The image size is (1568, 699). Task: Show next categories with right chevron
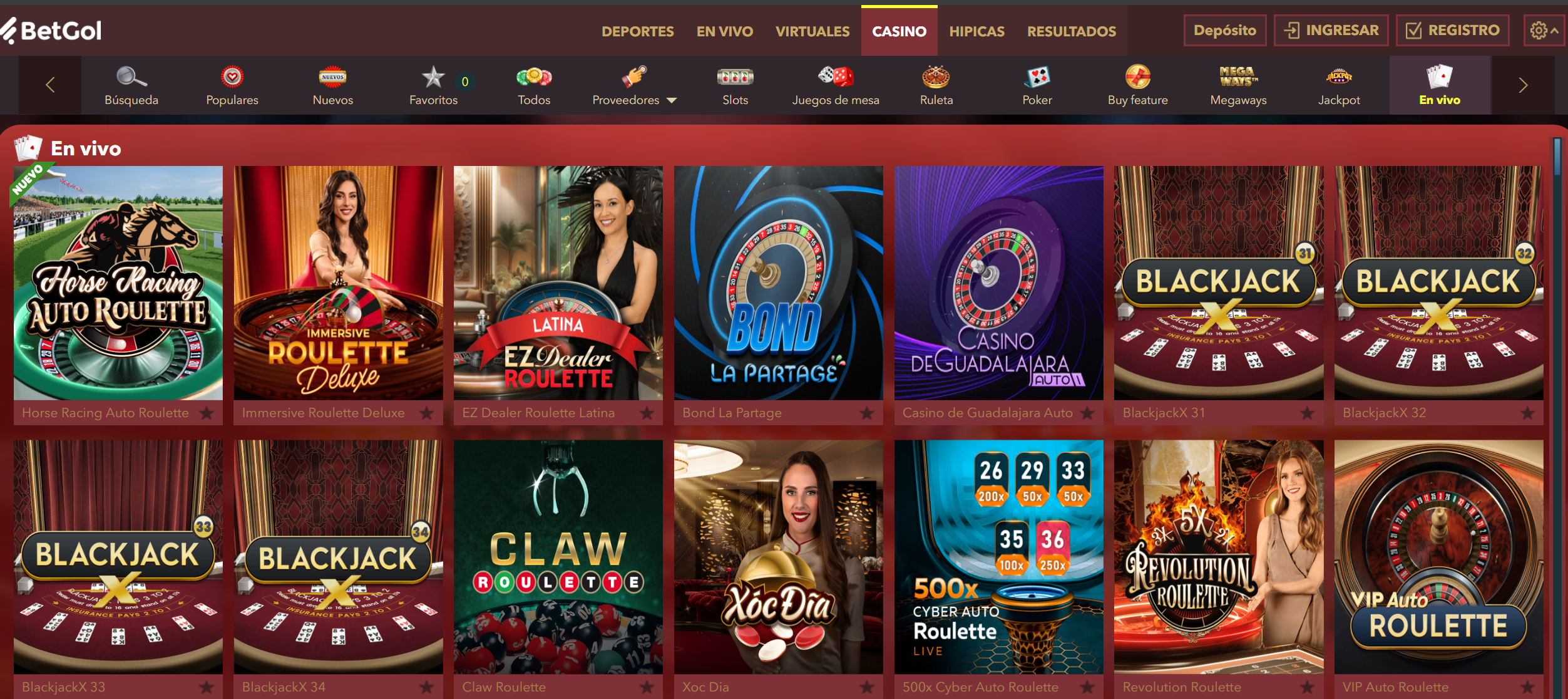[1523, 85]
